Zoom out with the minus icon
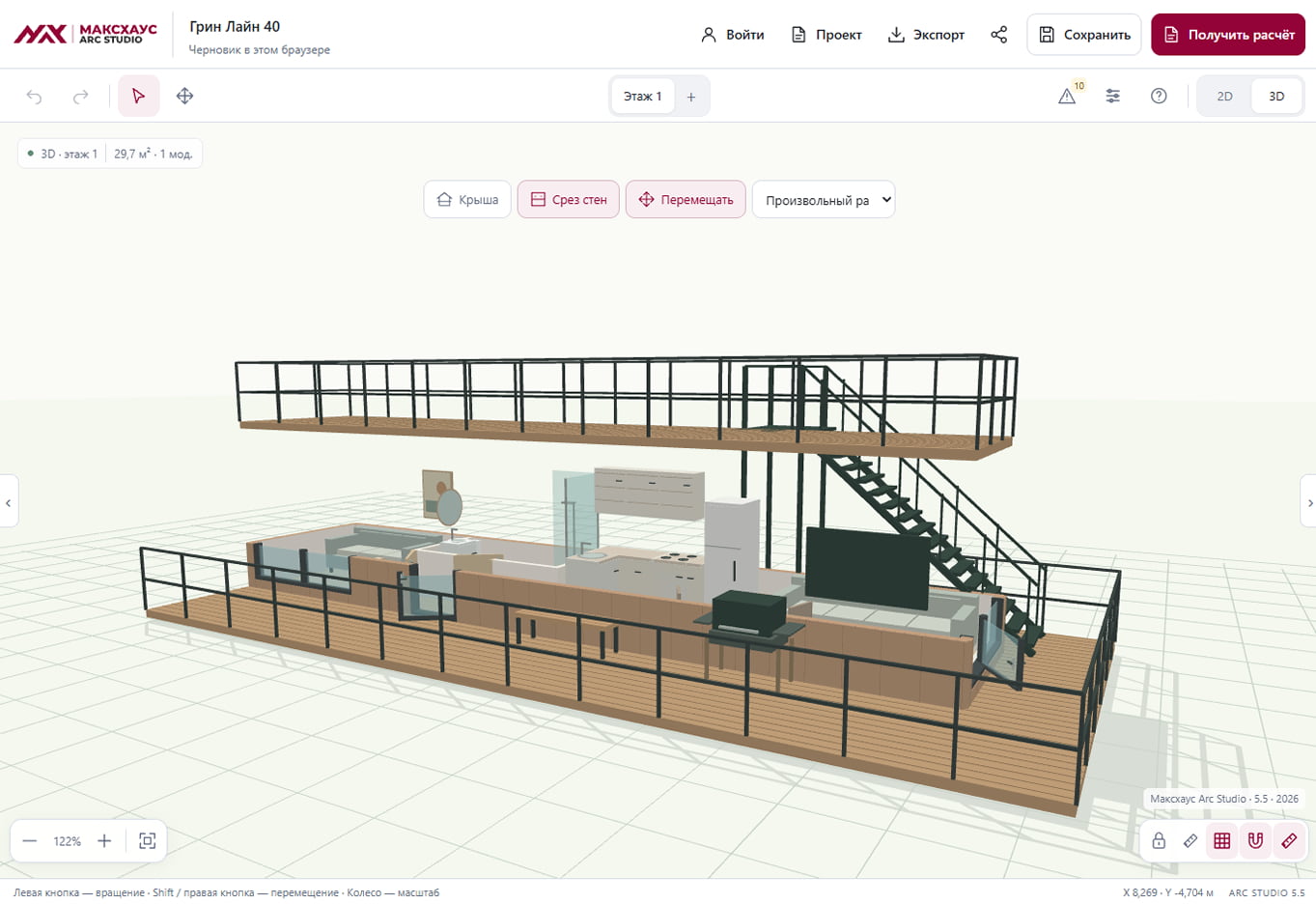The height and width of the screenshot is (904, 1316). click(x=30, y=841)
